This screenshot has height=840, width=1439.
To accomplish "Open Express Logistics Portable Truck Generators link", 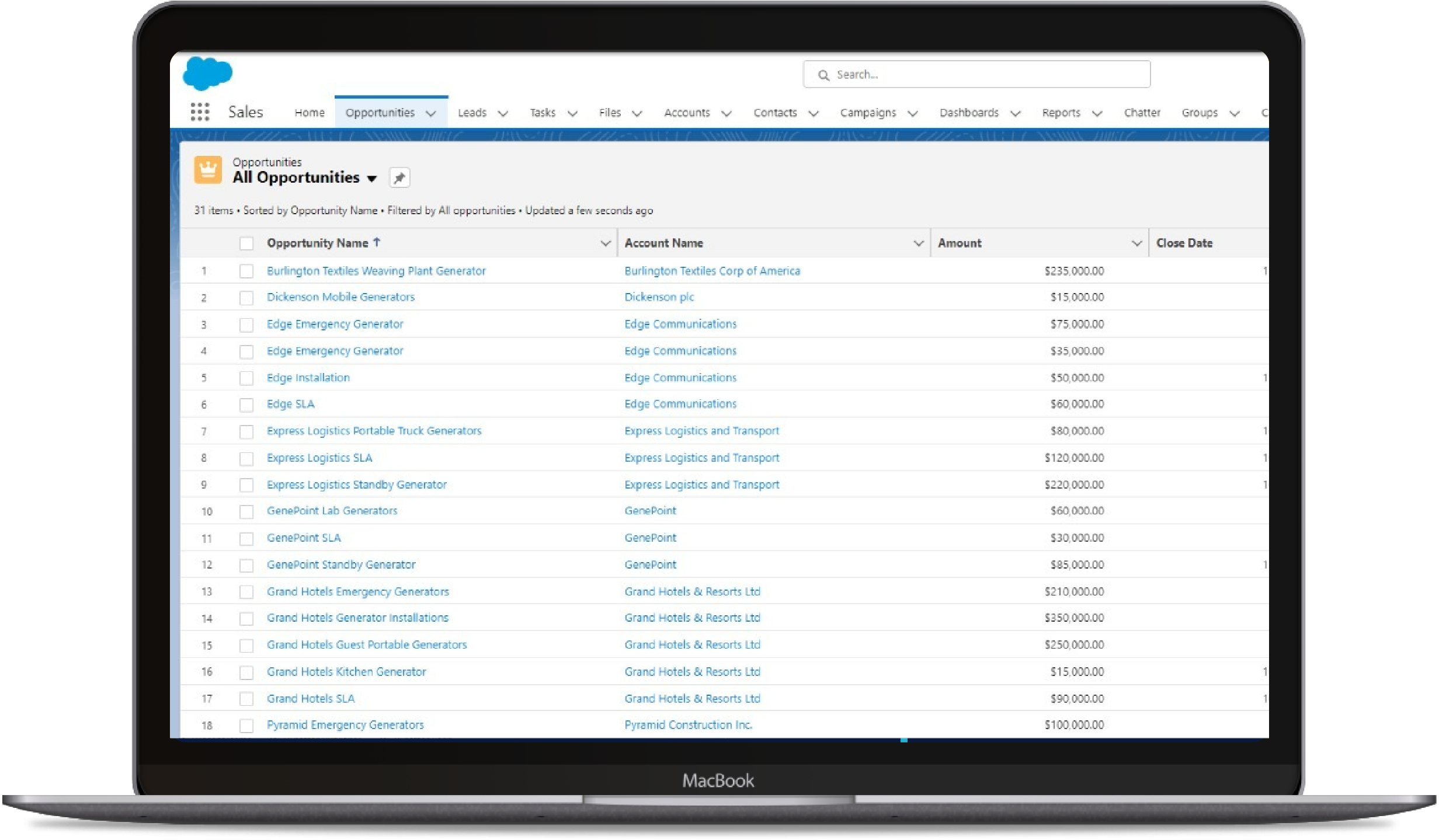I will pyautogui.click(x=374, y=431).
